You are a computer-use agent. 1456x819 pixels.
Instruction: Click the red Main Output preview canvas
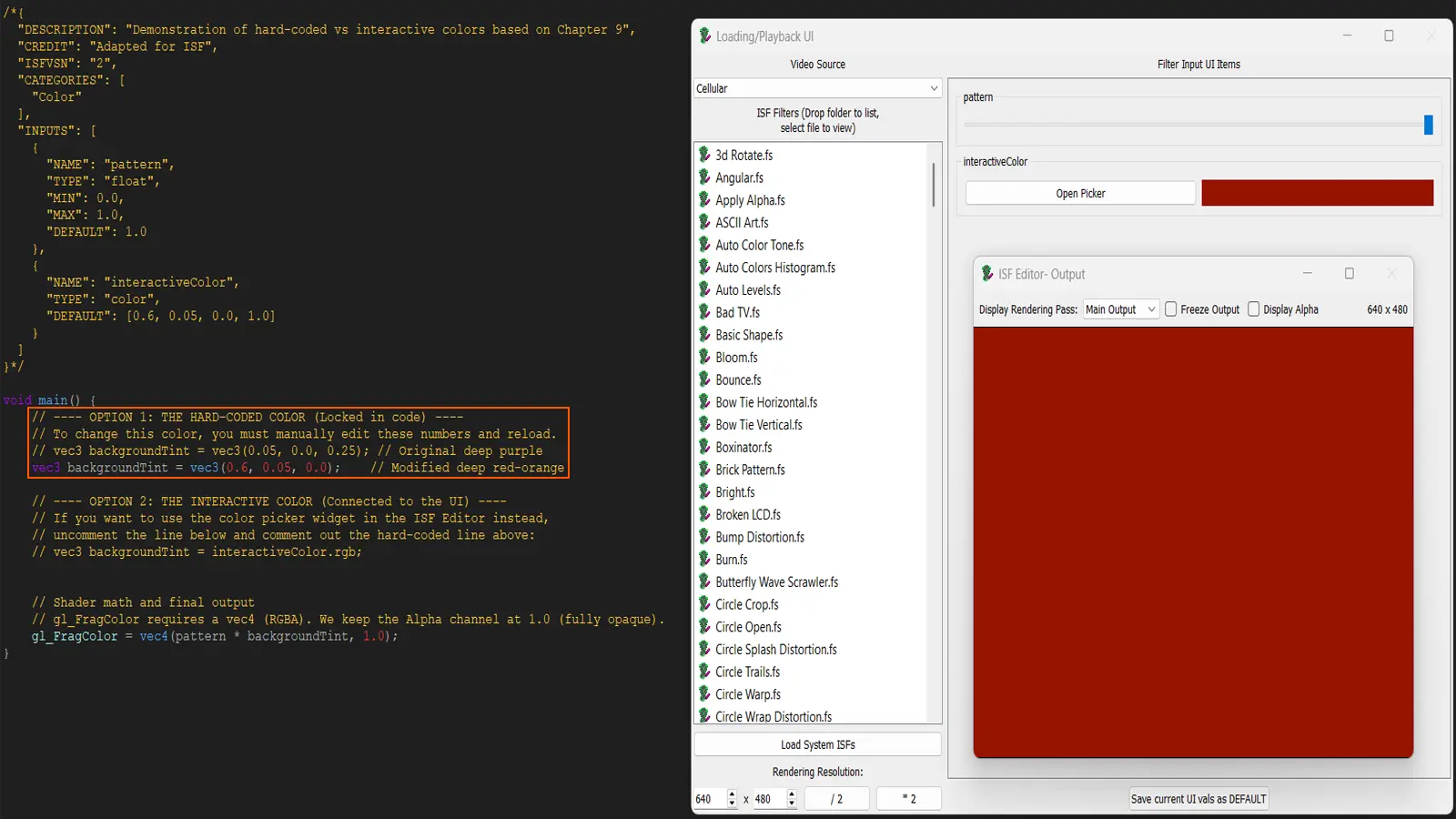click(1193, 542)
